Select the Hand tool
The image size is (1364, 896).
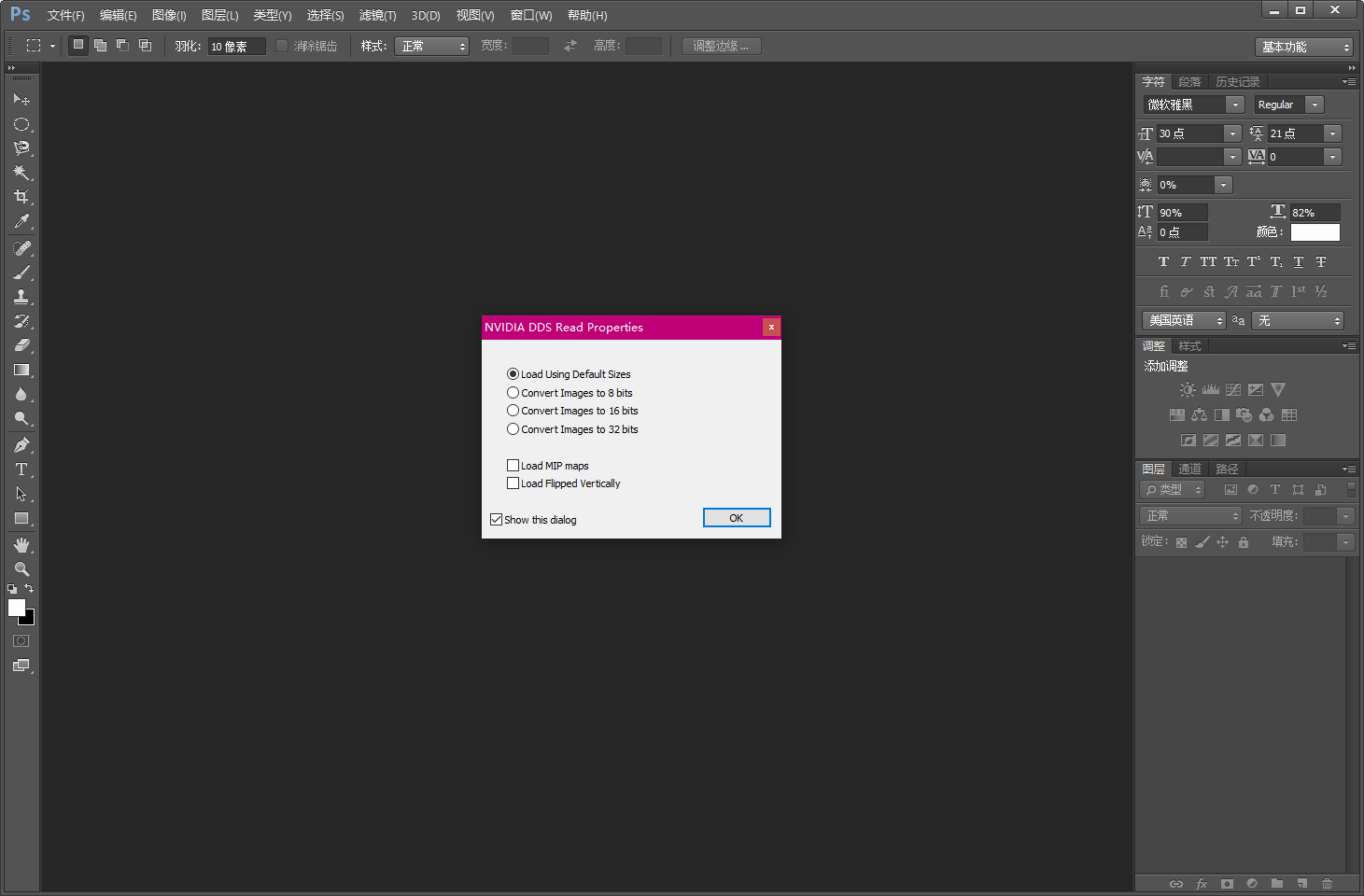(21, 545)
